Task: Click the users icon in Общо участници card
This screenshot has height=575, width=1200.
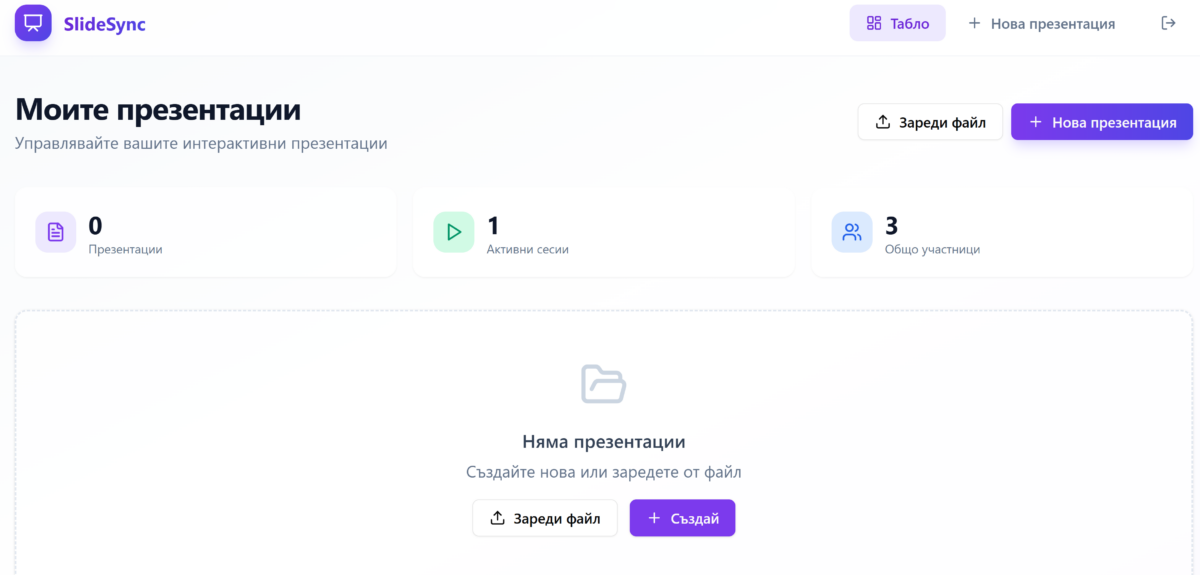Action: 852,232
